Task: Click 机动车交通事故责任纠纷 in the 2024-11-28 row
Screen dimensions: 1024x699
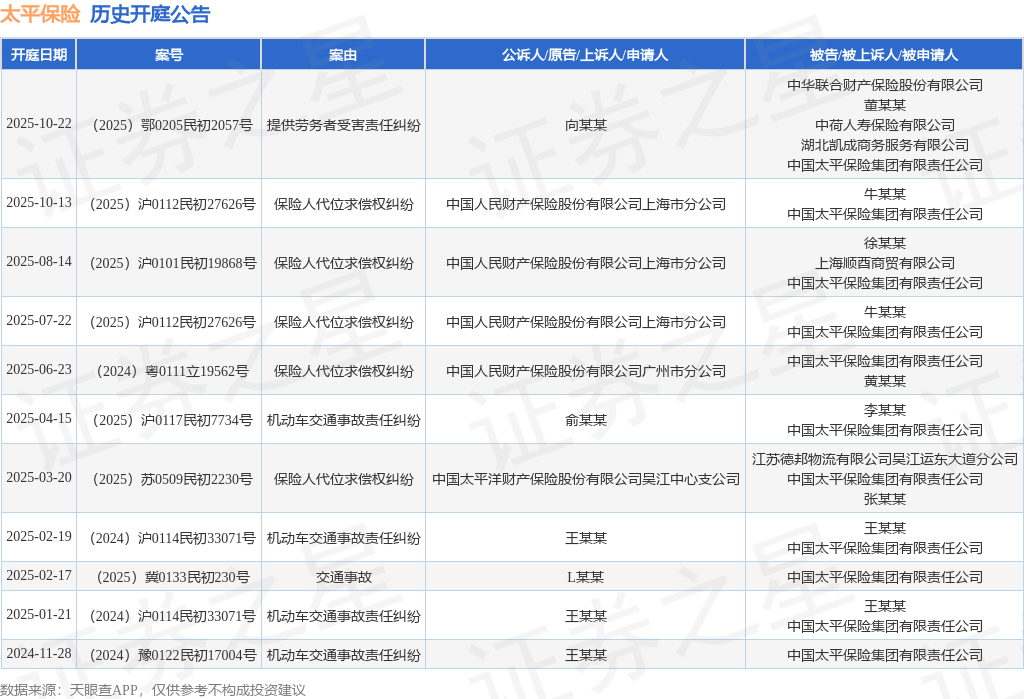Action: click(x=343, y=655)
